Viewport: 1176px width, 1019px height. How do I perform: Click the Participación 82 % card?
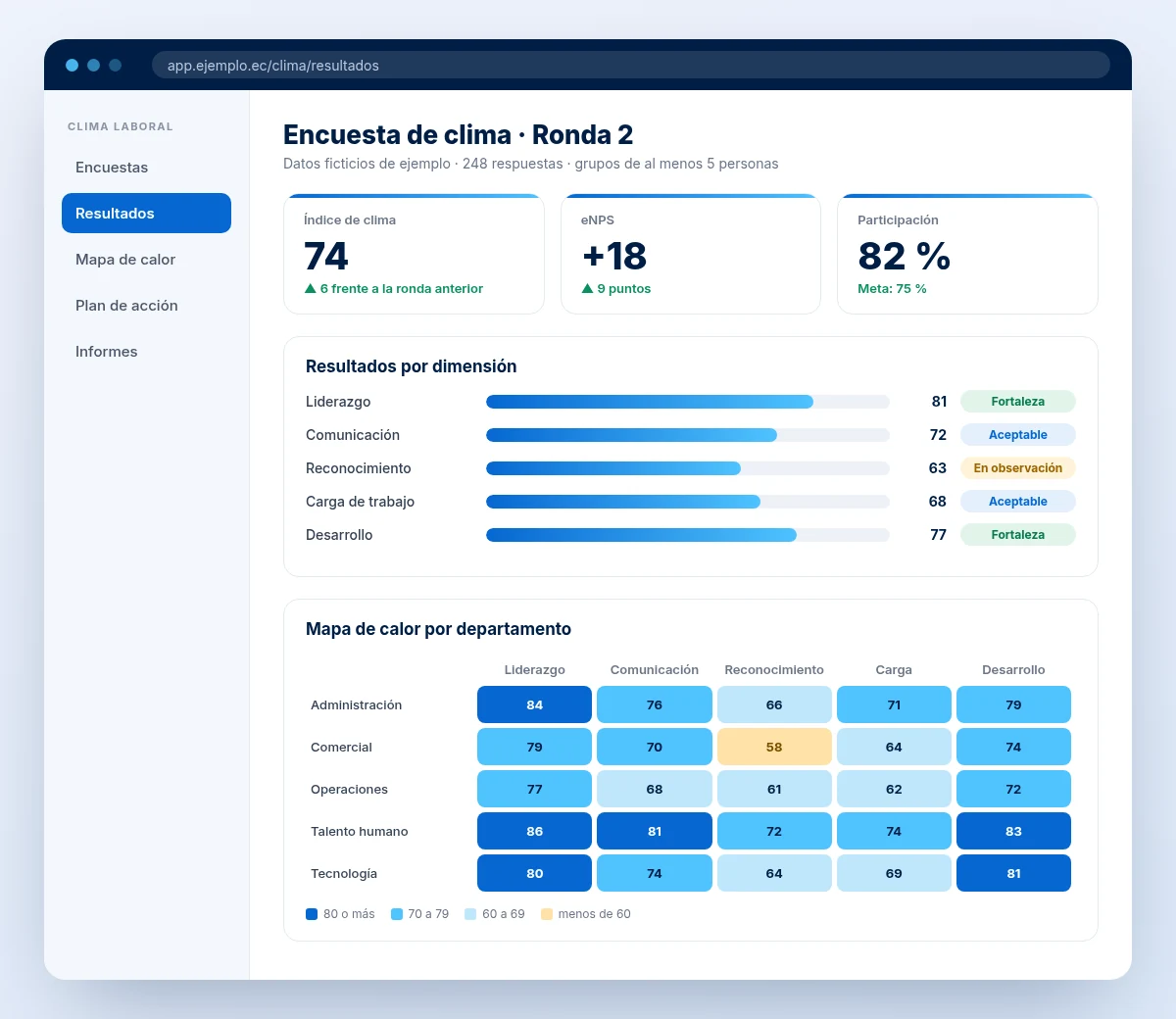(967, 255)
